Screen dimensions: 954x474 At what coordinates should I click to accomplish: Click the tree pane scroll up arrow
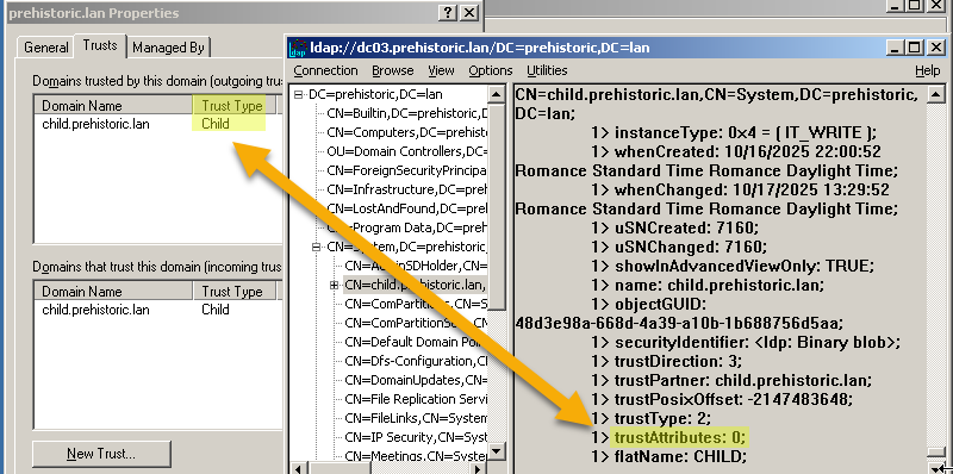(496, 94)
